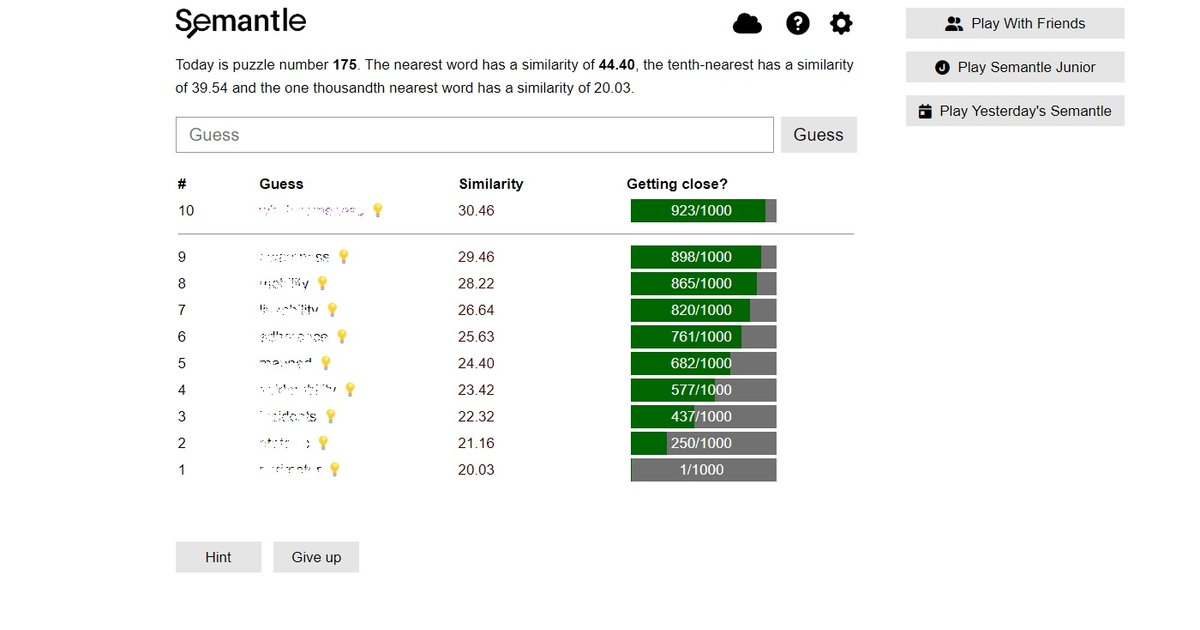Select the similarity value 28.22
The height and width of the screenshot is (630, 1200).
[476, 283]
